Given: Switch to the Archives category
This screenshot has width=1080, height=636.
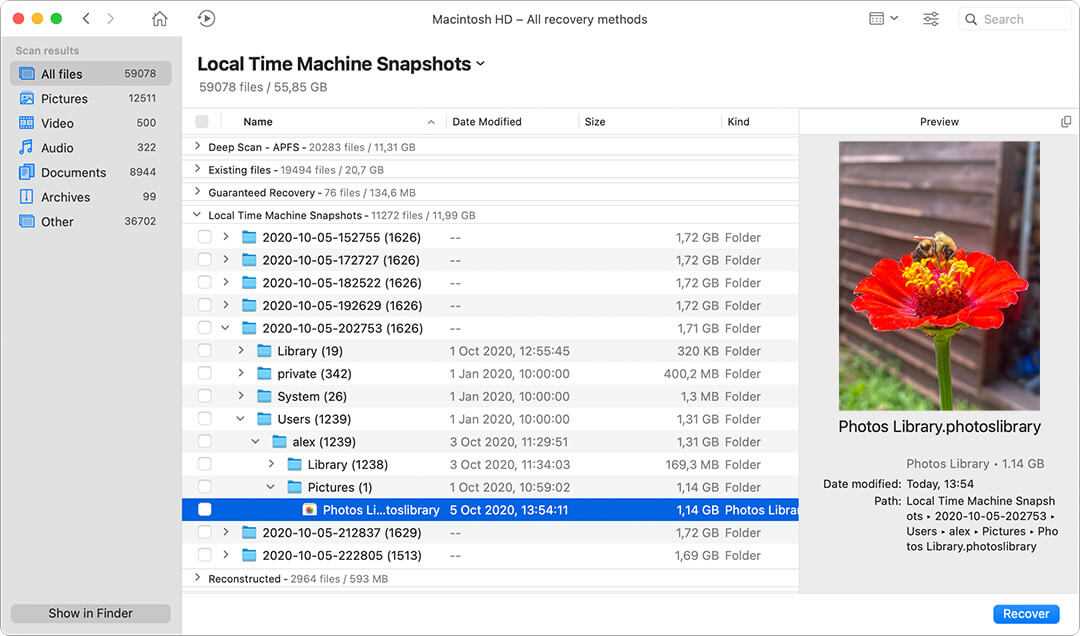Looking at the screenshot, I should tap(25, 197).
